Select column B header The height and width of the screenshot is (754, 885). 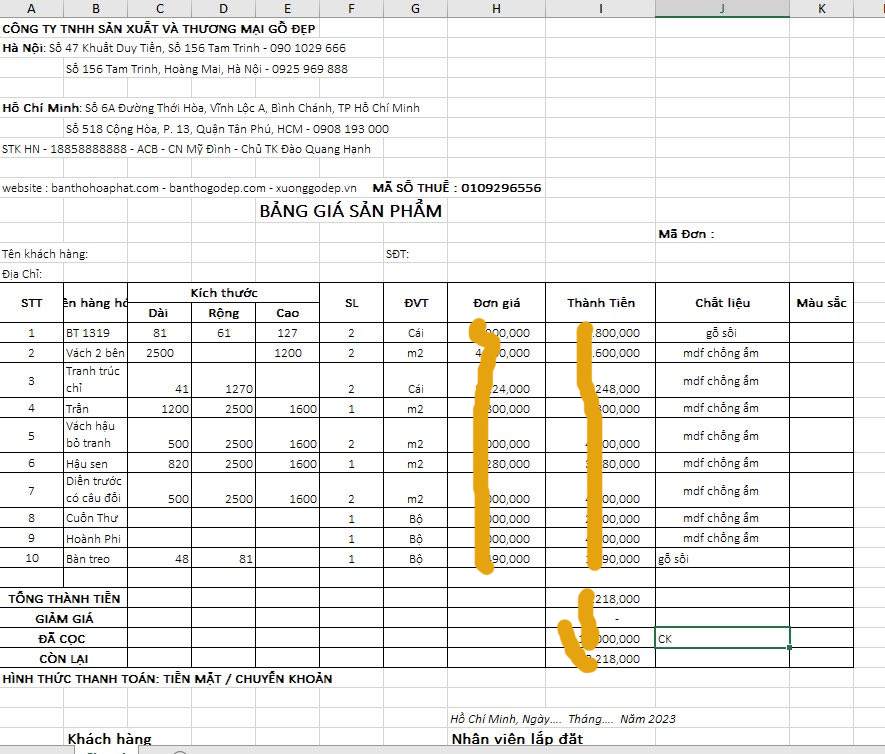tap(95, 8)
